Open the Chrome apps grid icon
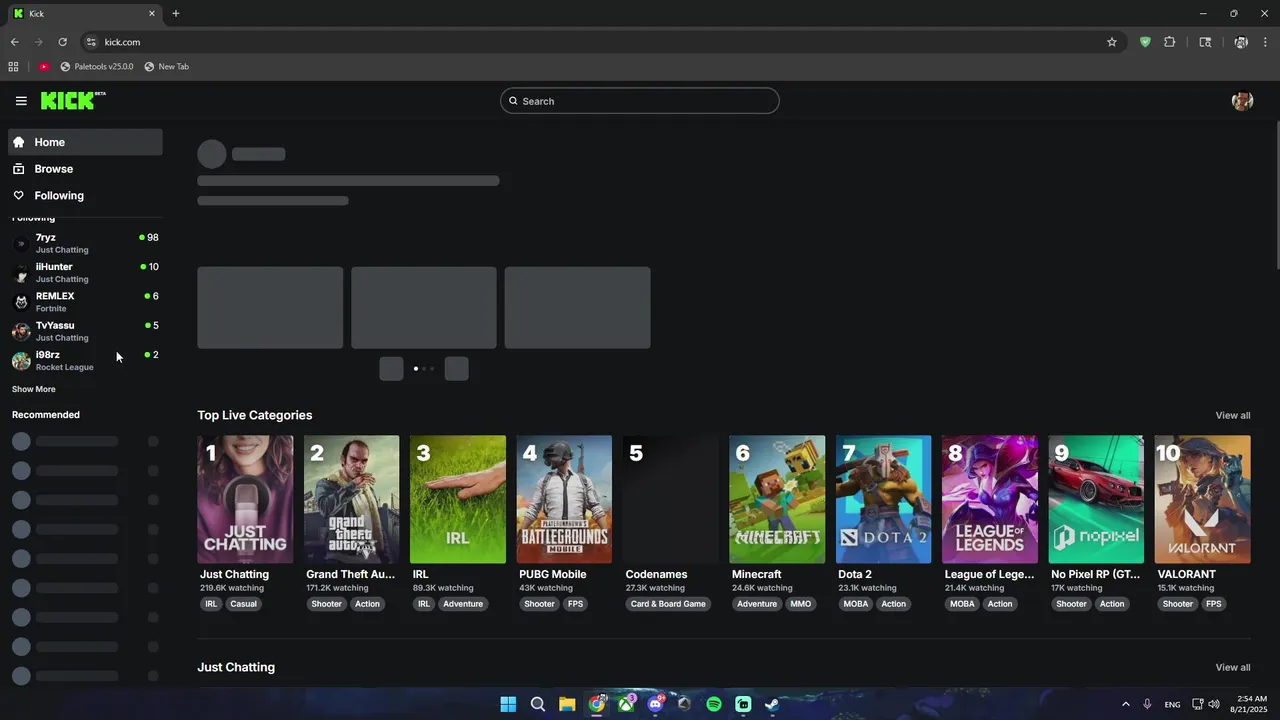The width and height of the screenshot is (1280, 720). tap(13, 67)
